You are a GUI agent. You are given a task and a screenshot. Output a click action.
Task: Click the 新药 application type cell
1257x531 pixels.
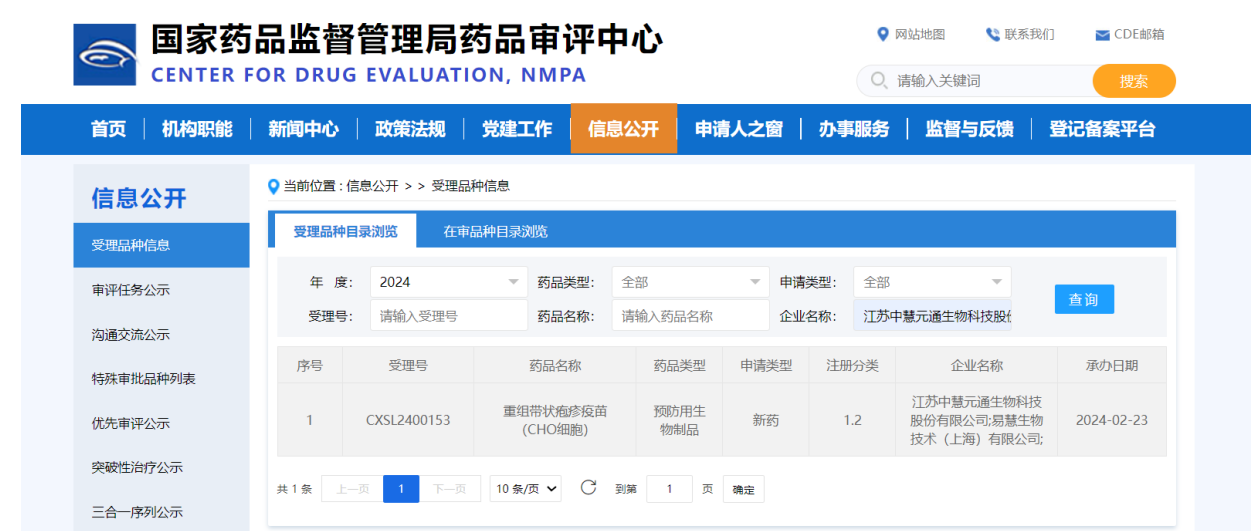point(765,420)
